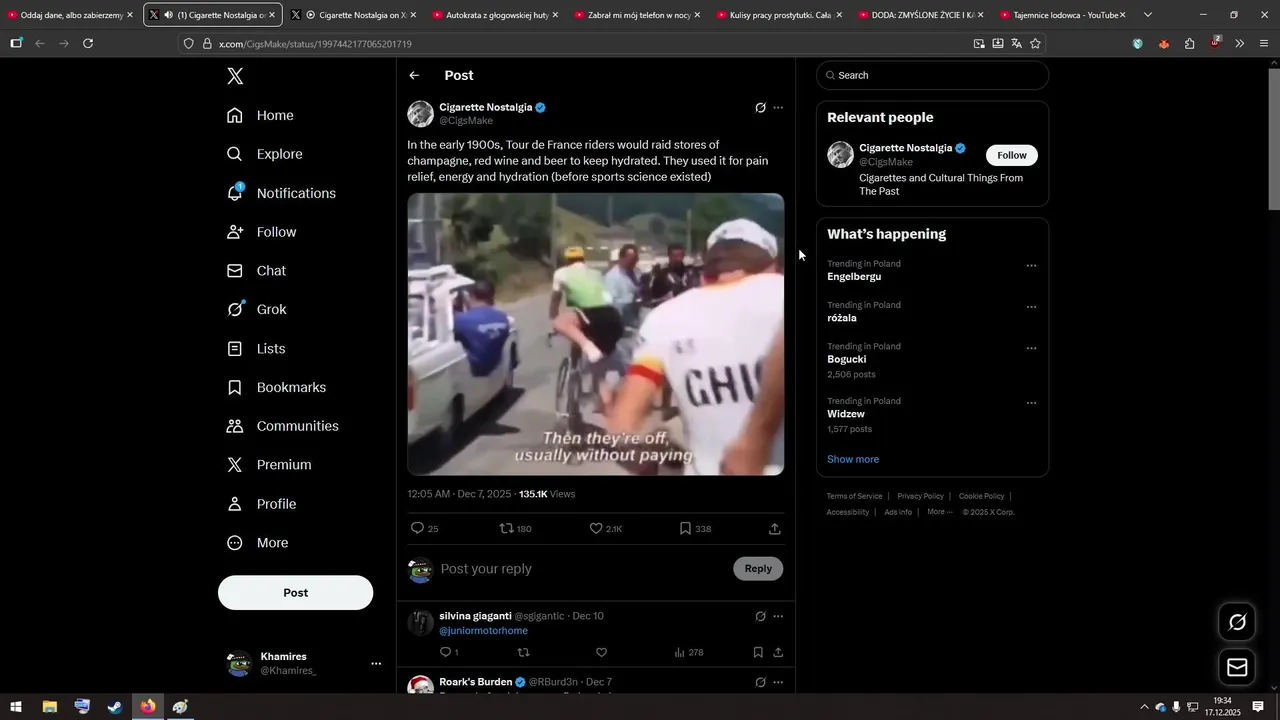Image resolution: width=1280 pixels, height=720 pixels.
Task: Click the page's vertical scrollbar
Action: point(1273,139)
